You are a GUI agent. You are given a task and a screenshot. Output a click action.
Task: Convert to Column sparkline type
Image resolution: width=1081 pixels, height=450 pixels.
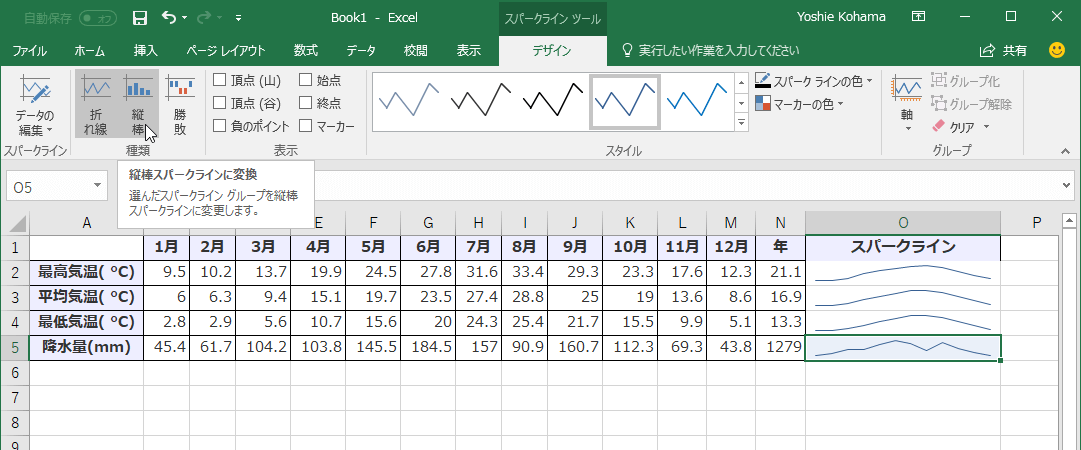138,105
